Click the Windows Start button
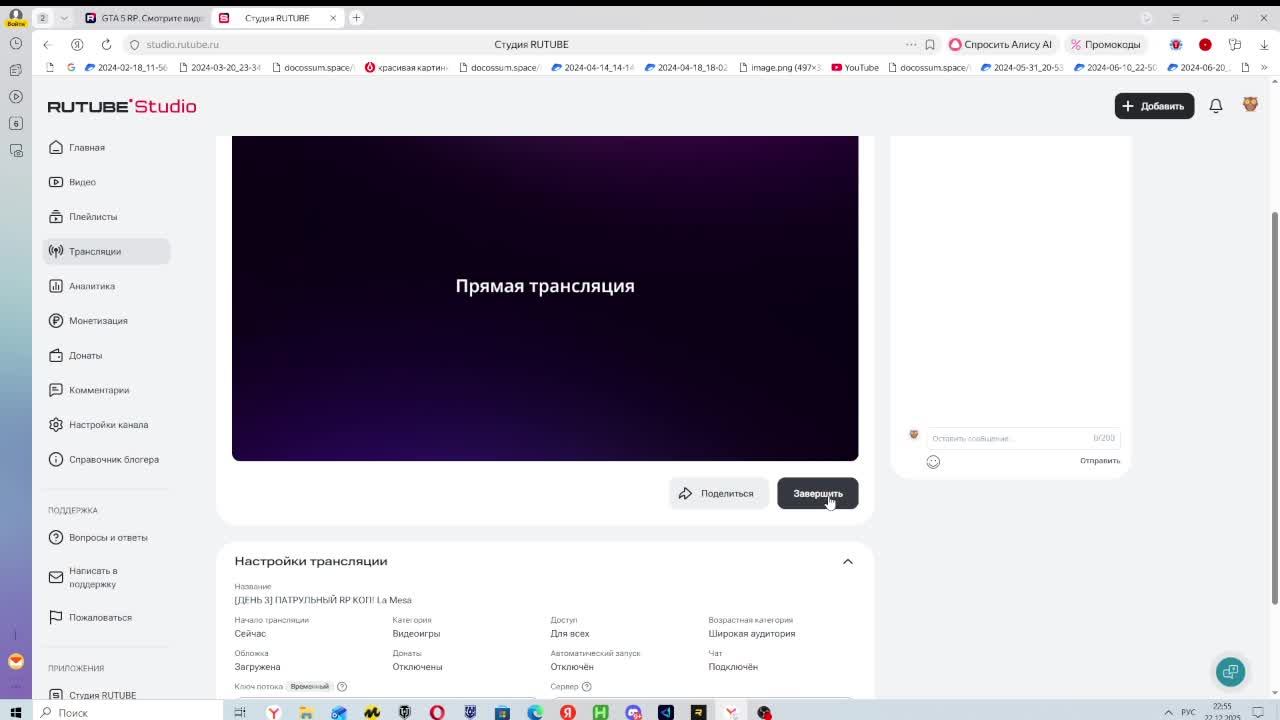 (15, 712)
